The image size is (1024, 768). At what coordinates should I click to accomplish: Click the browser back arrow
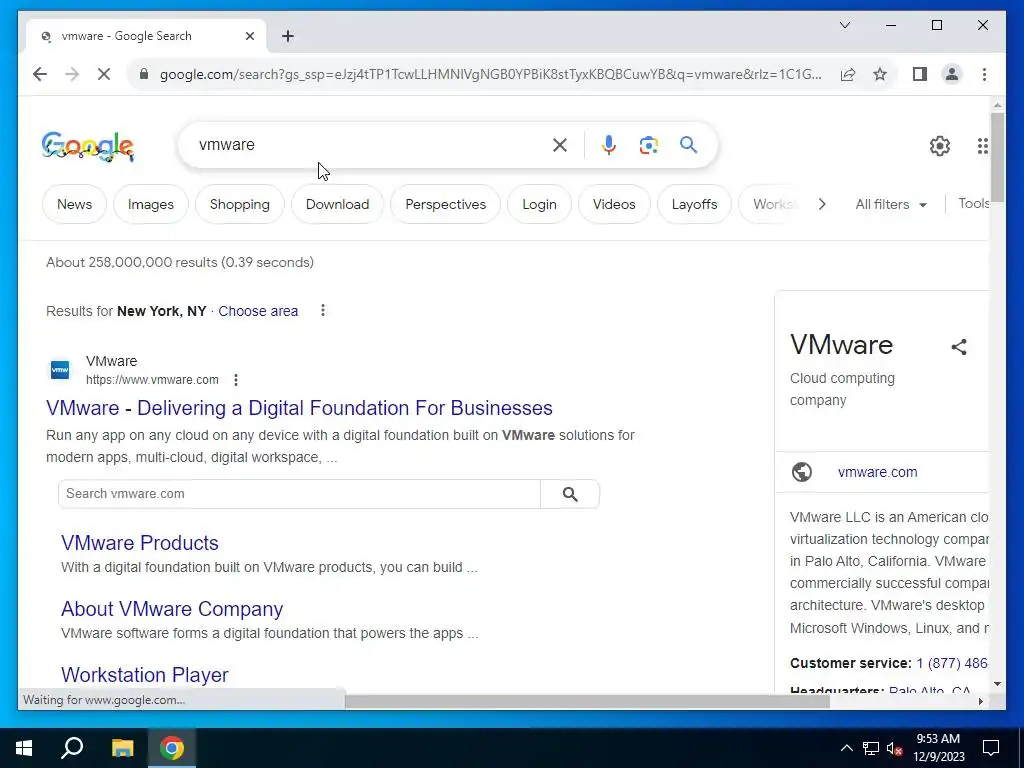[x=40, y=74]
